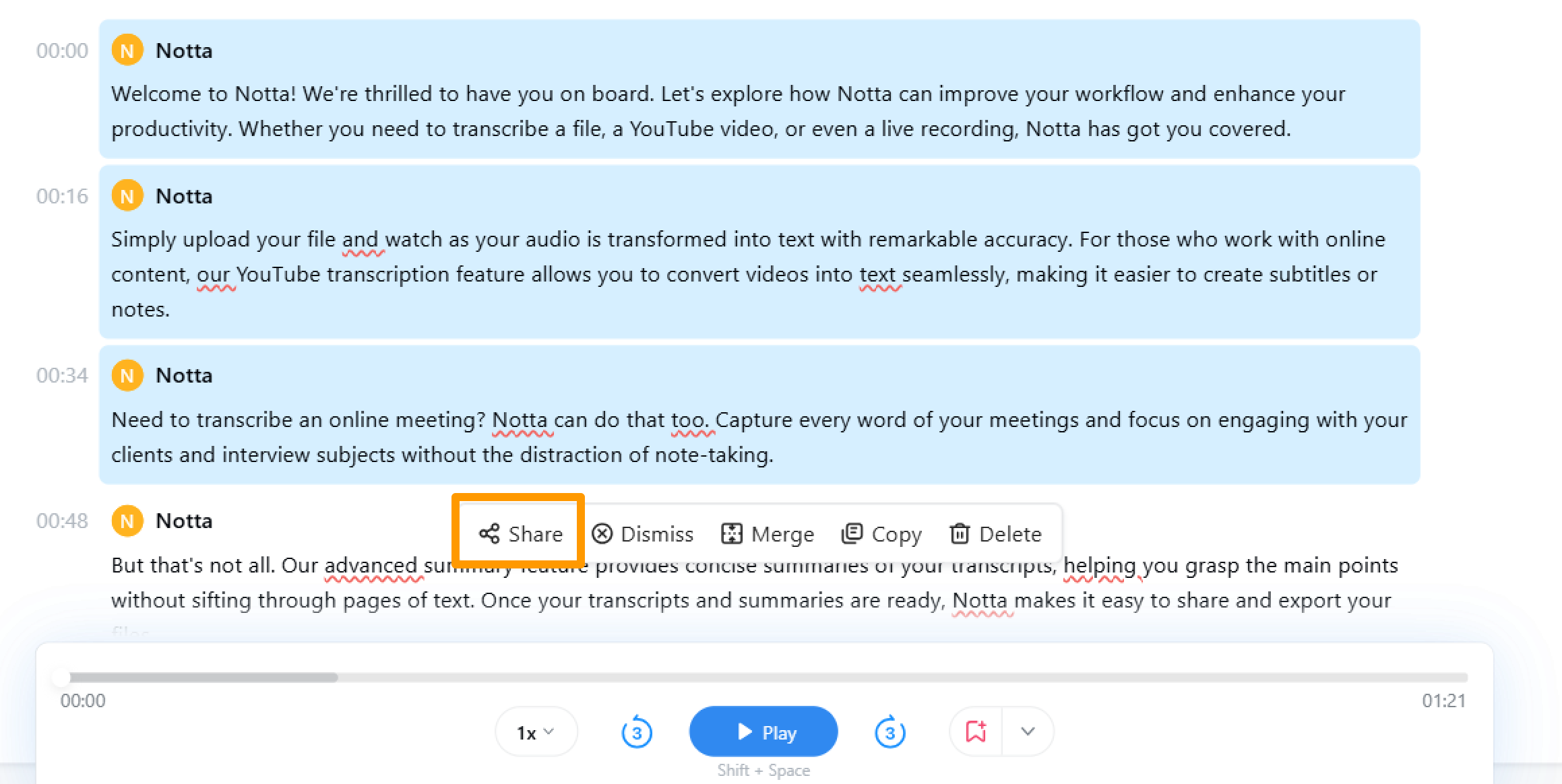Click the underlined word 'too.' in 00:34 segment
1562x784 pixels.
690,420
